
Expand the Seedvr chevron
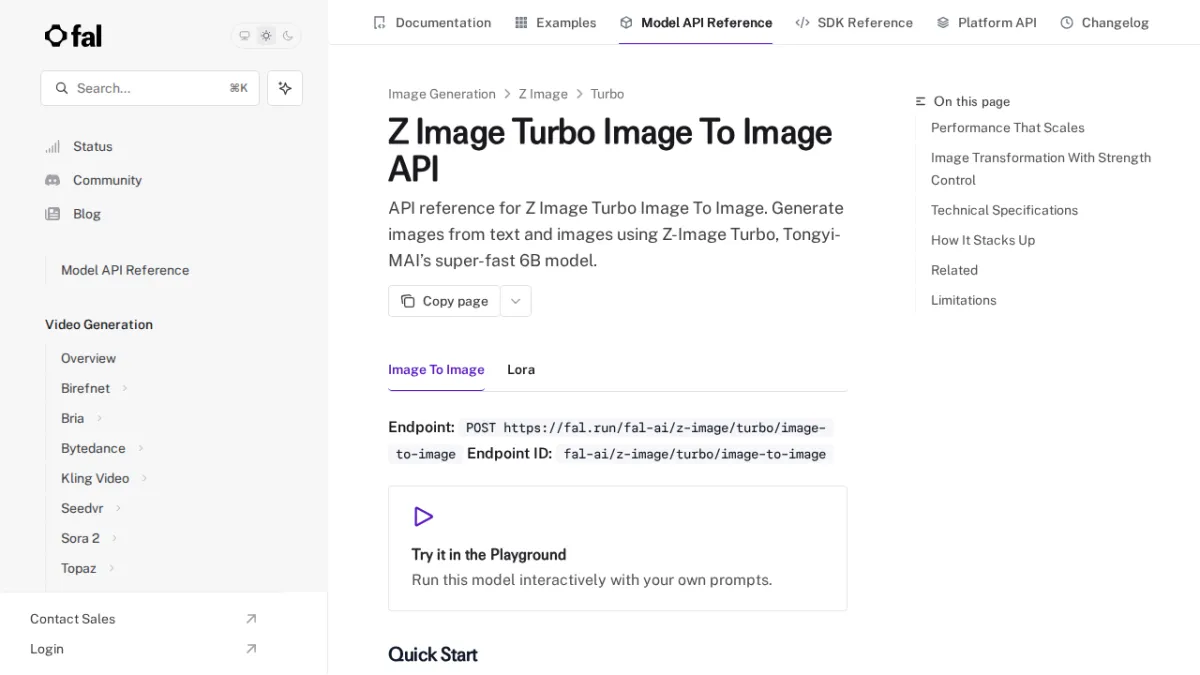click(x=119, y=508)
